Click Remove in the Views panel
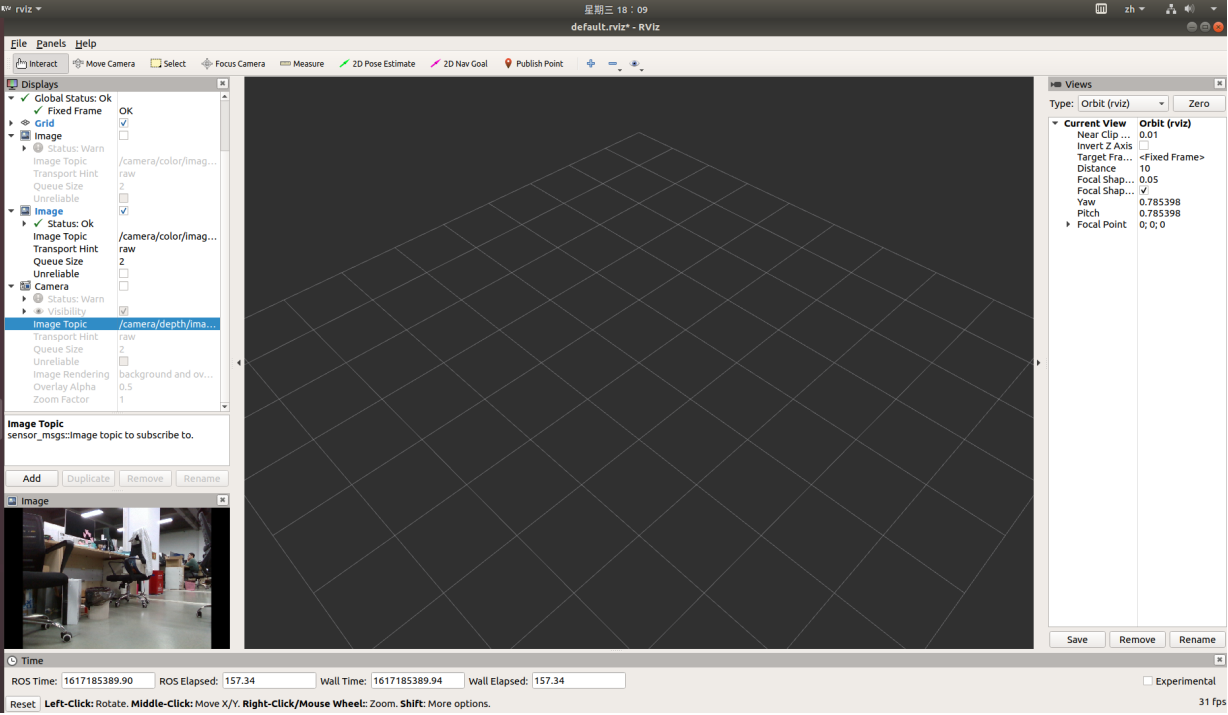This screenshot has height=715, width=1228. [1137, 640]
